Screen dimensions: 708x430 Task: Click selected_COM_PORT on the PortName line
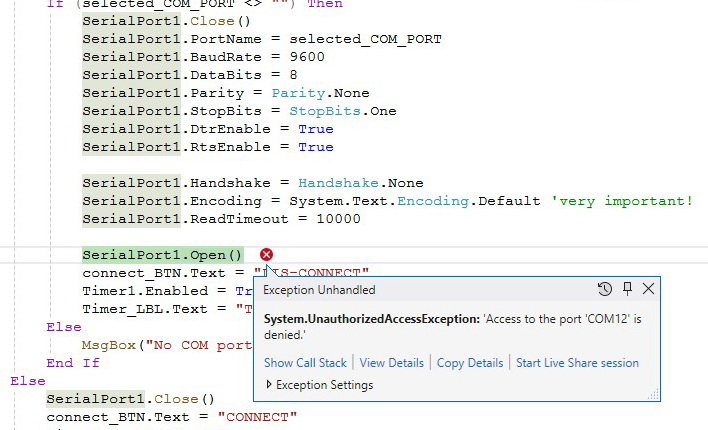365,39
